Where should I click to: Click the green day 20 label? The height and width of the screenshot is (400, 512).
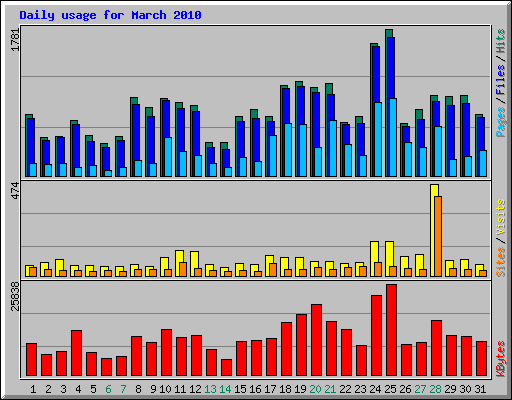315,389
